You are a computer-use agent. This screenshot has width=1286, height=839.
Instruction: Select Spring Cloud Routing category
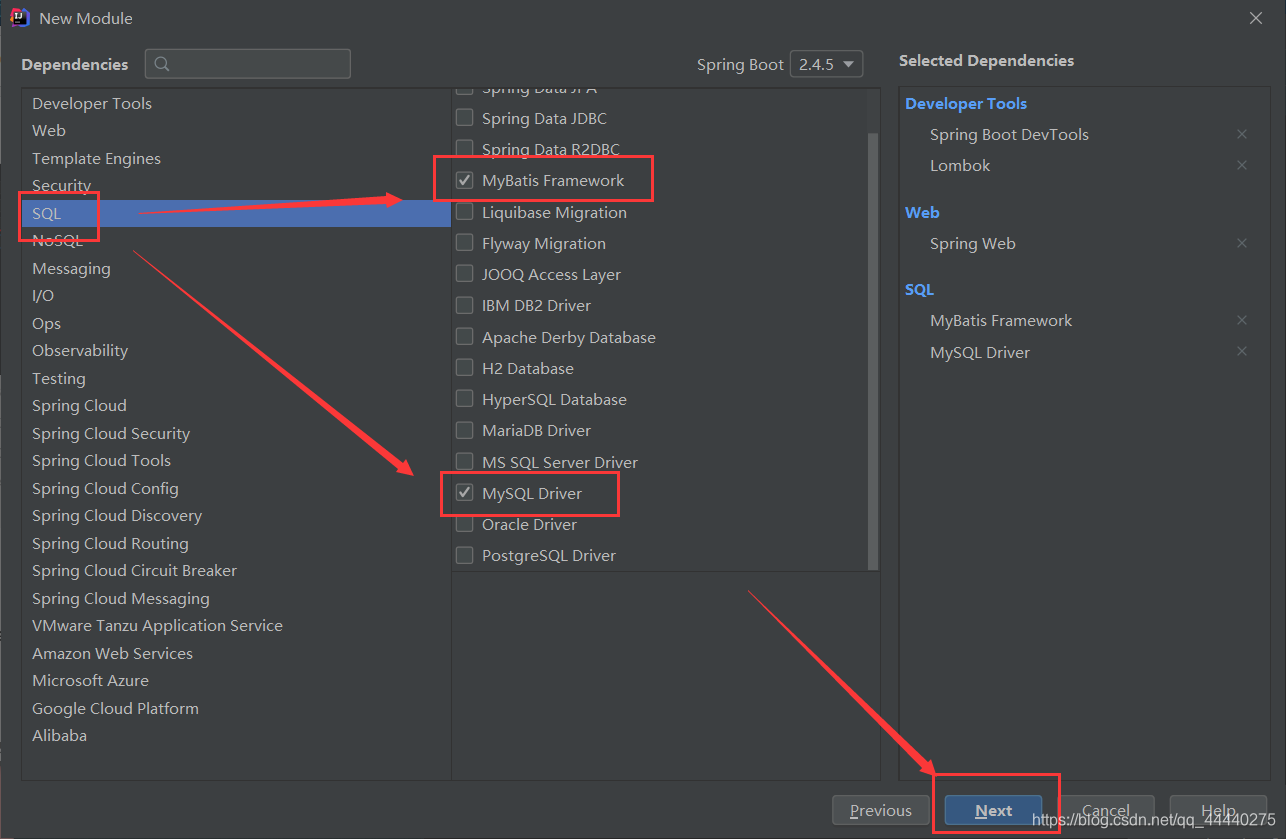click(236, 543)
